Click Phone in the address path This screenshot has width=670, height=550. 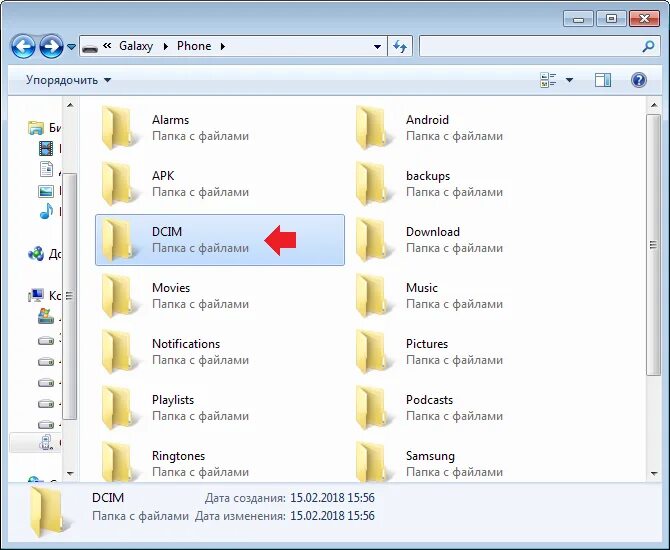coord(194,46)
